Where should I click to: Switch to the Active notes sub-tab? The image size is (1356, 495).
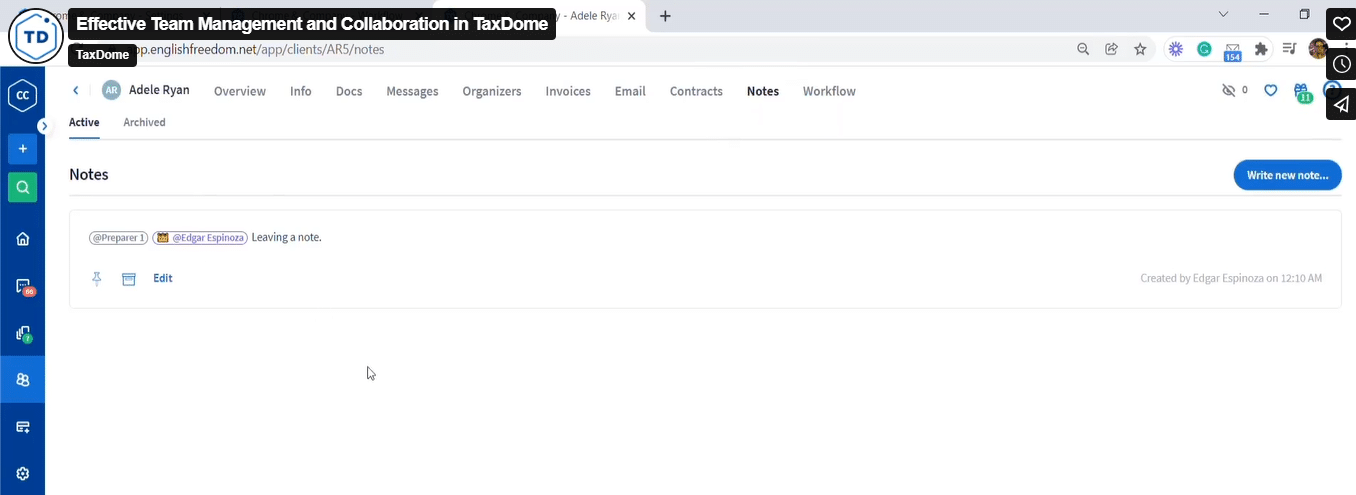(x=84, y=122)
